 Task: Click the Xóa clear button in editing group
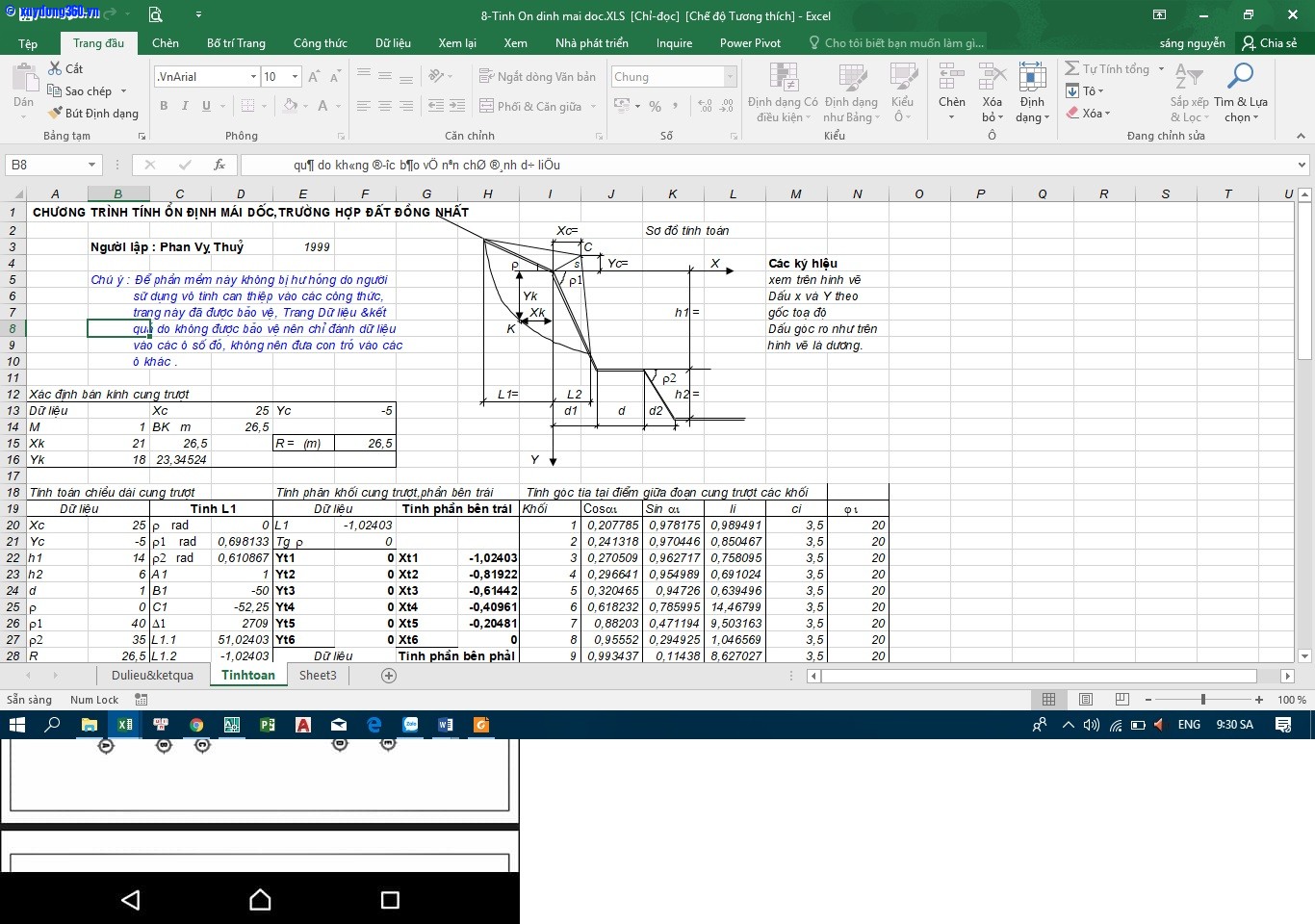pos(1089,113)
